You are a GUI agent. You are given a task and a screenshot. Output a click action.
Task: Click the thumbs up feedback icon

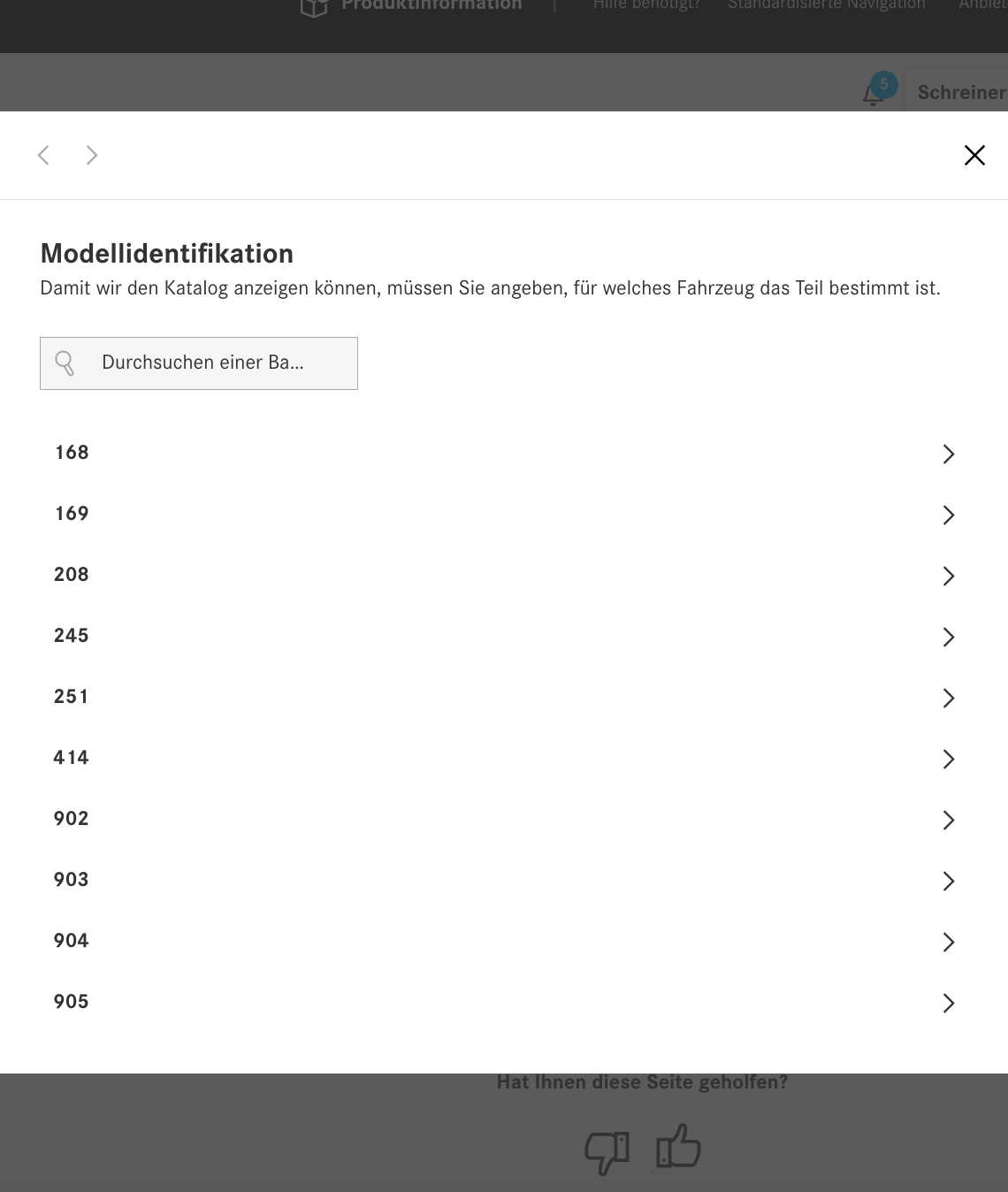click(678, 1148)
